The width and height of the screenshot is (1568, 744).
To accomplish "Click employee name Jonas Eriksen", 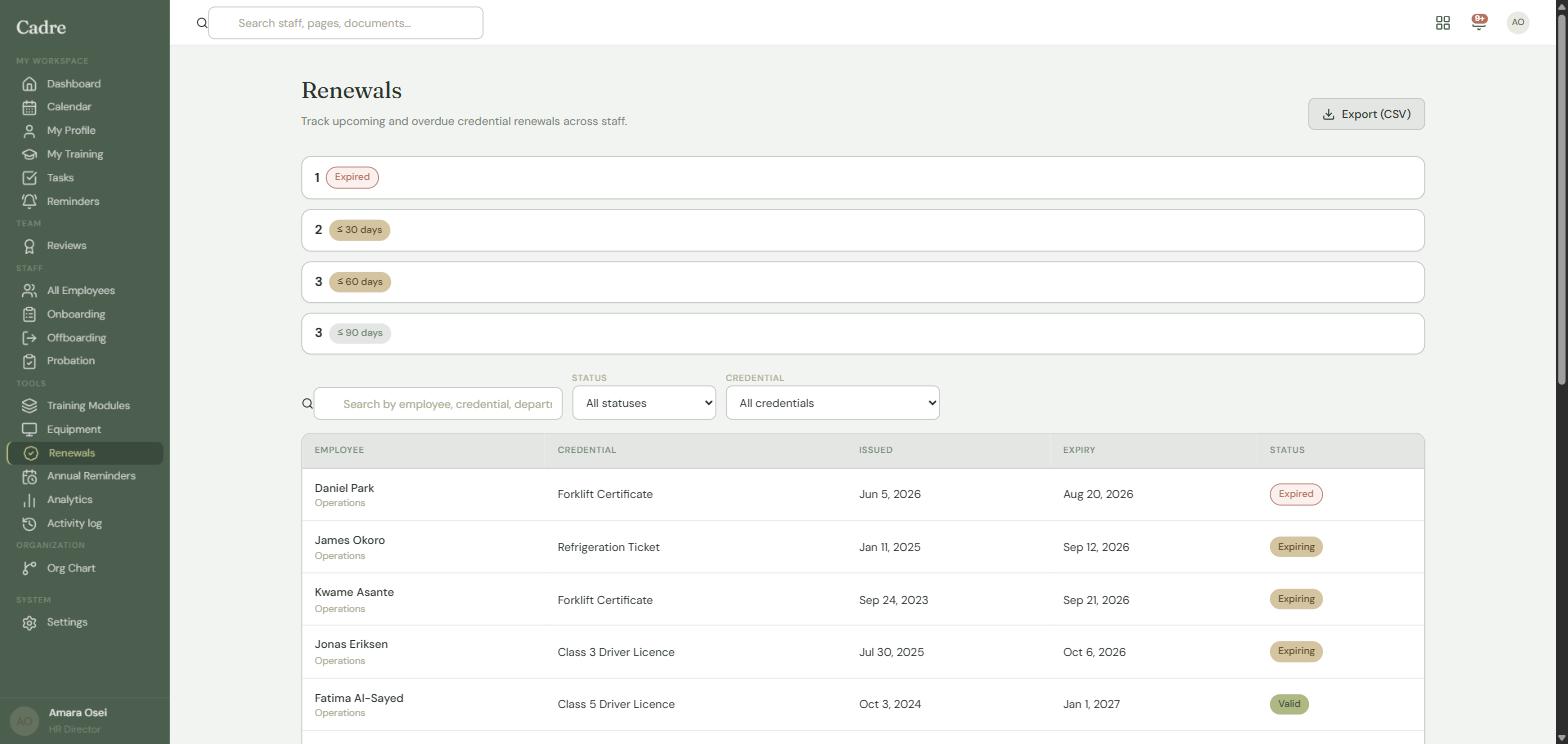I will click(351, 644).
